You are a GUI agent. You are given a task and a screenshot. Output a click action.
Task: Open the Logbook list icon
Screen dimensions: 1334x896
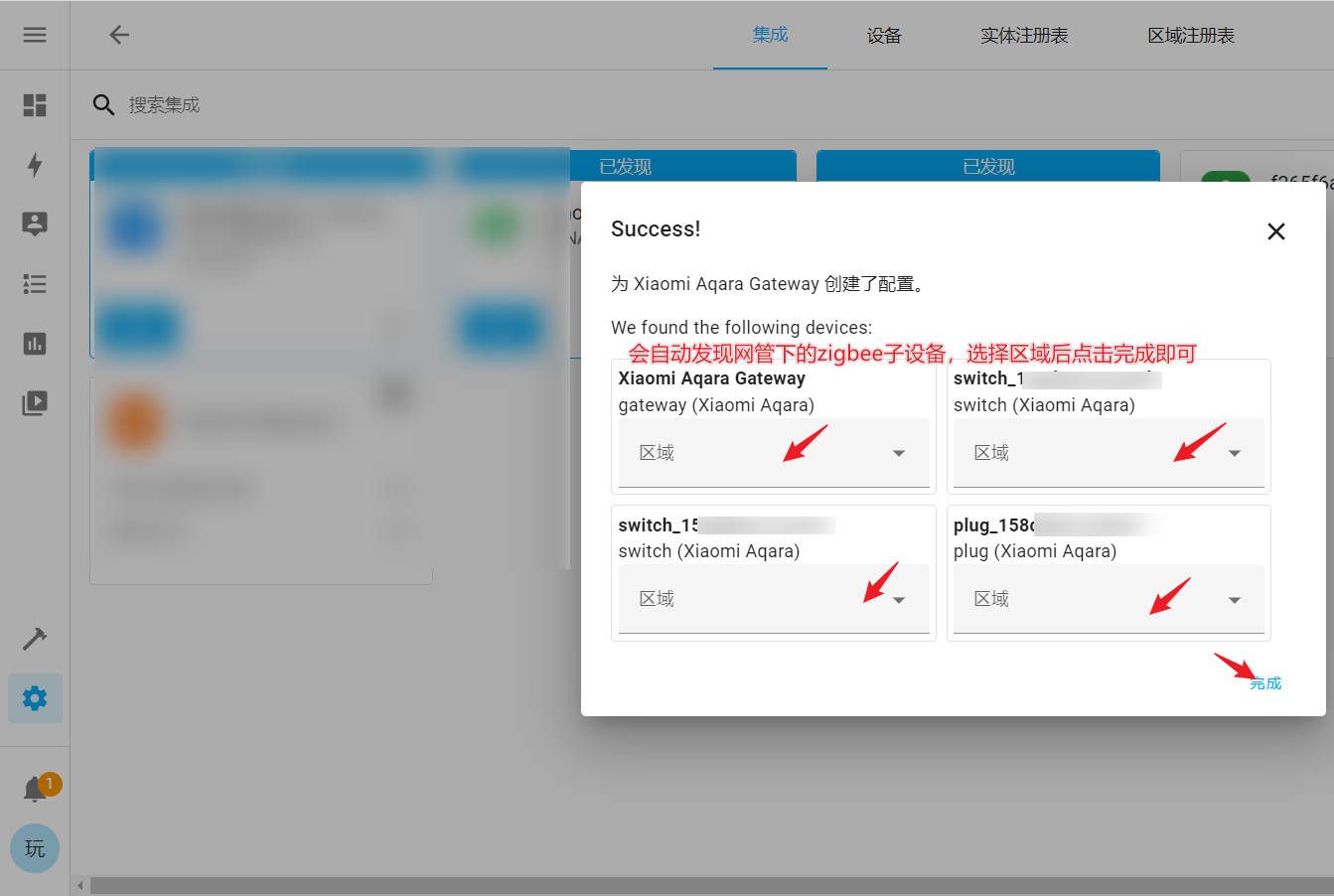pos(35,284)
